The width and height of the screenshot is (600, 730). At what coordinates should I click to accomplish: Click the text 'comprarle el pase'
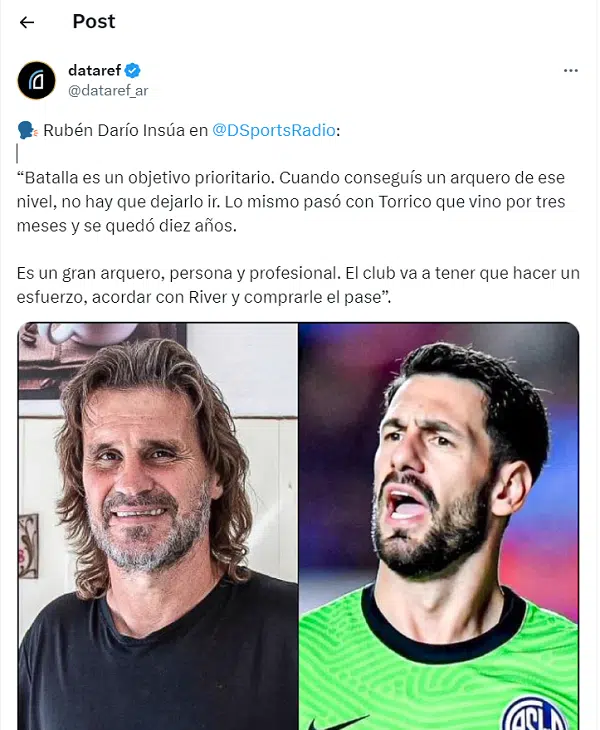coord(316,297)
